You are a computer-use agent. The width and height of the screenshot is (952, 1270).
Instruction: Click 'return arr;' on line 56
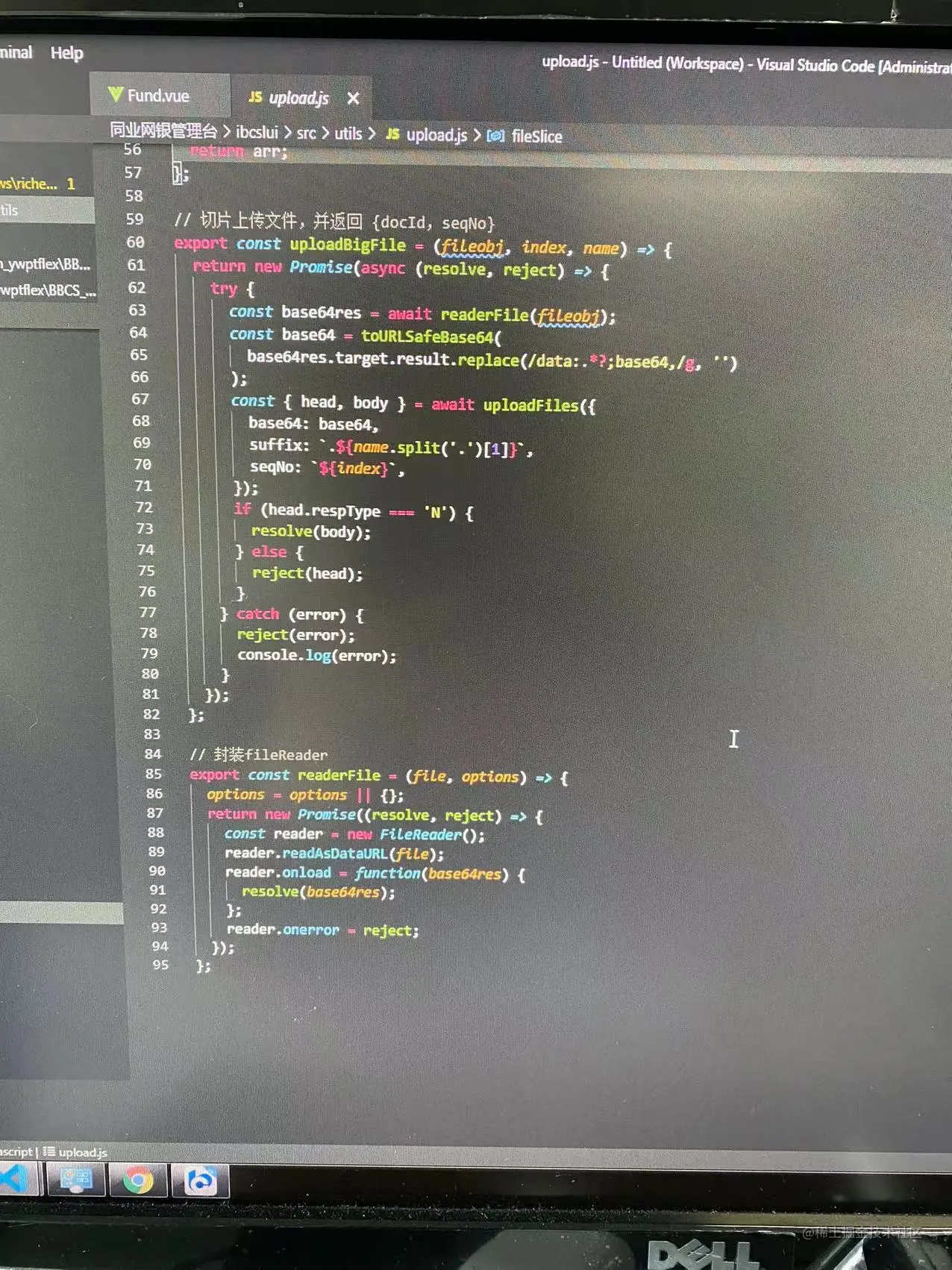pos(238,151)
